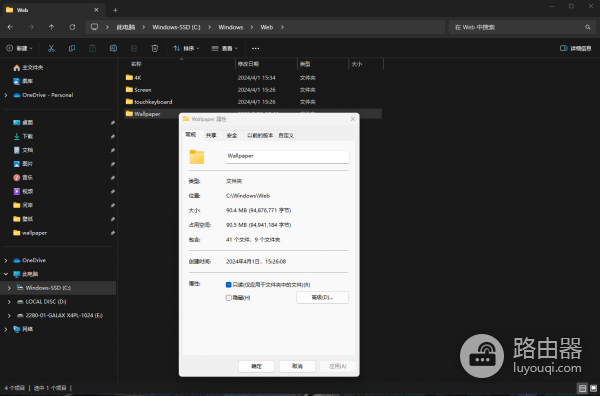Open Gallery in the navigation pane

[23, 81]
